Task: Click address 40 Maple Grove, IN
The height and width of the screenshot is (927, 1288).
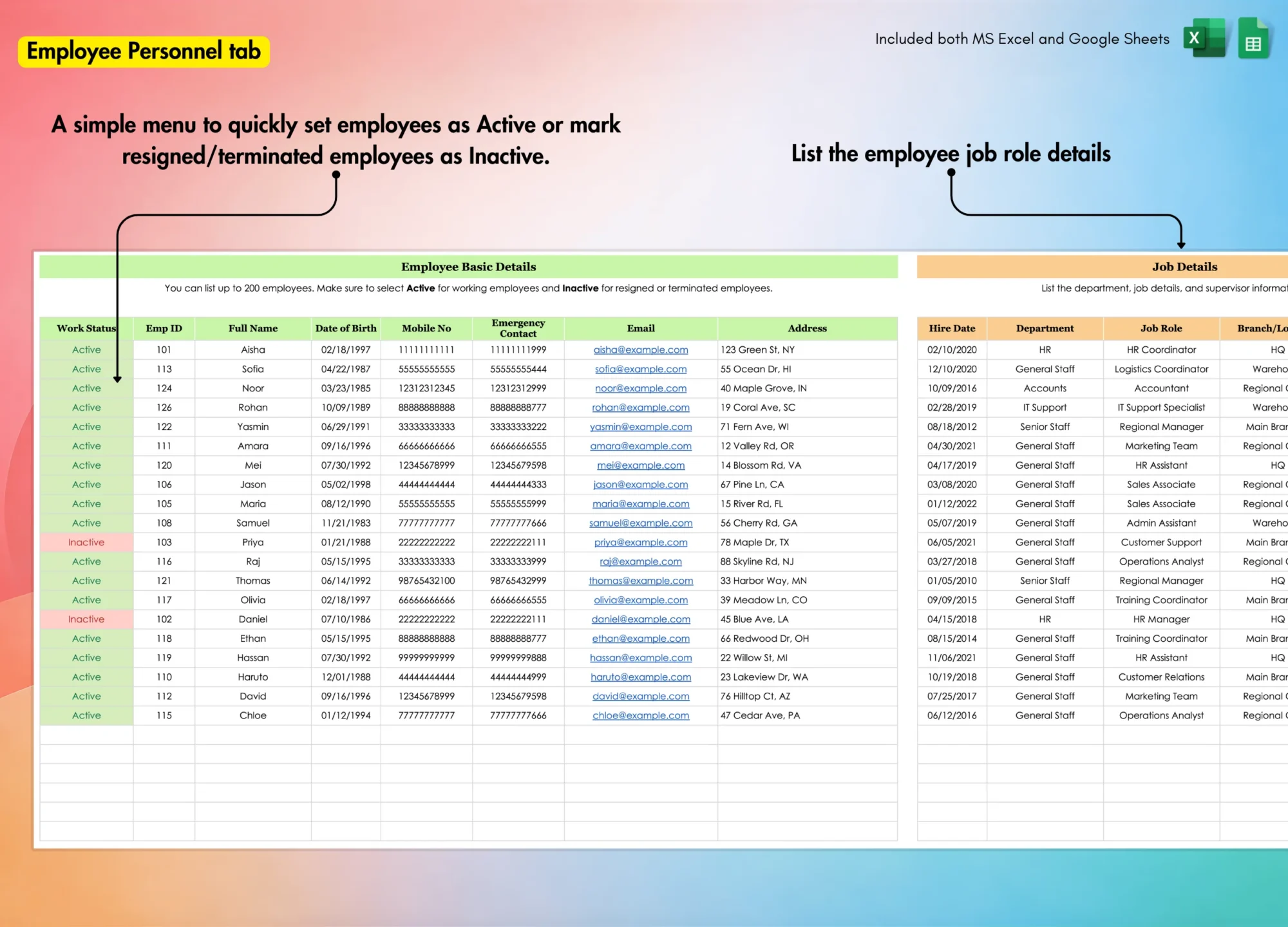Action: [808, 388]
